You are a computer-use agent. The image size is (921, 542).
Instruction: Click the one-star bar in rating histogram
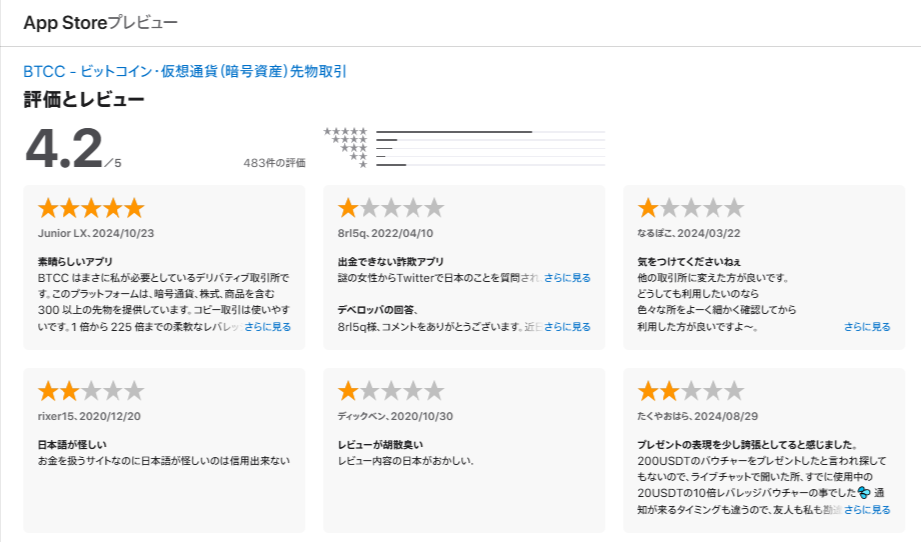coord(490,165)
